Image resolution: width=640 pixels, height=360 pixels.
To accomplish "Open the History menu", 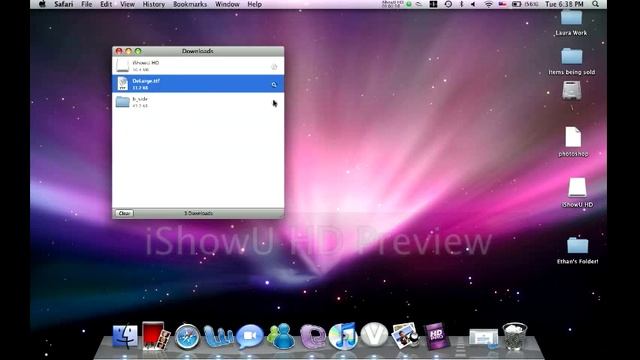I will coord(153,4).
